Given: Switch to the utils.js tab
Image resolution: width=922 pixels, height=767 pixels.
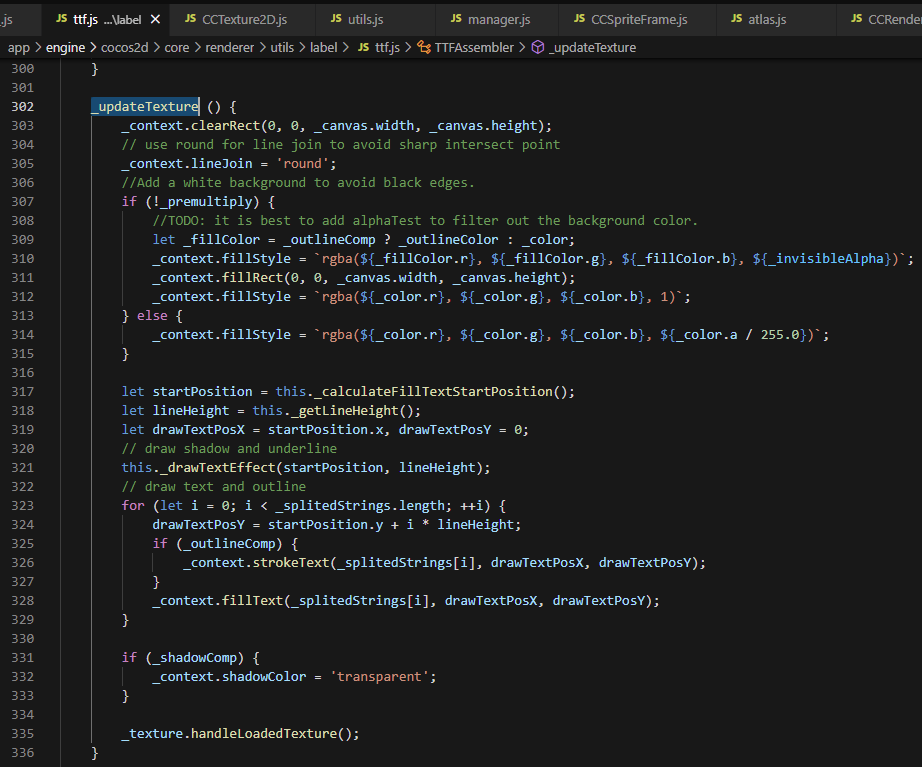Looking at the screenshot, I should pyautogui.click(x=365, y=19).
